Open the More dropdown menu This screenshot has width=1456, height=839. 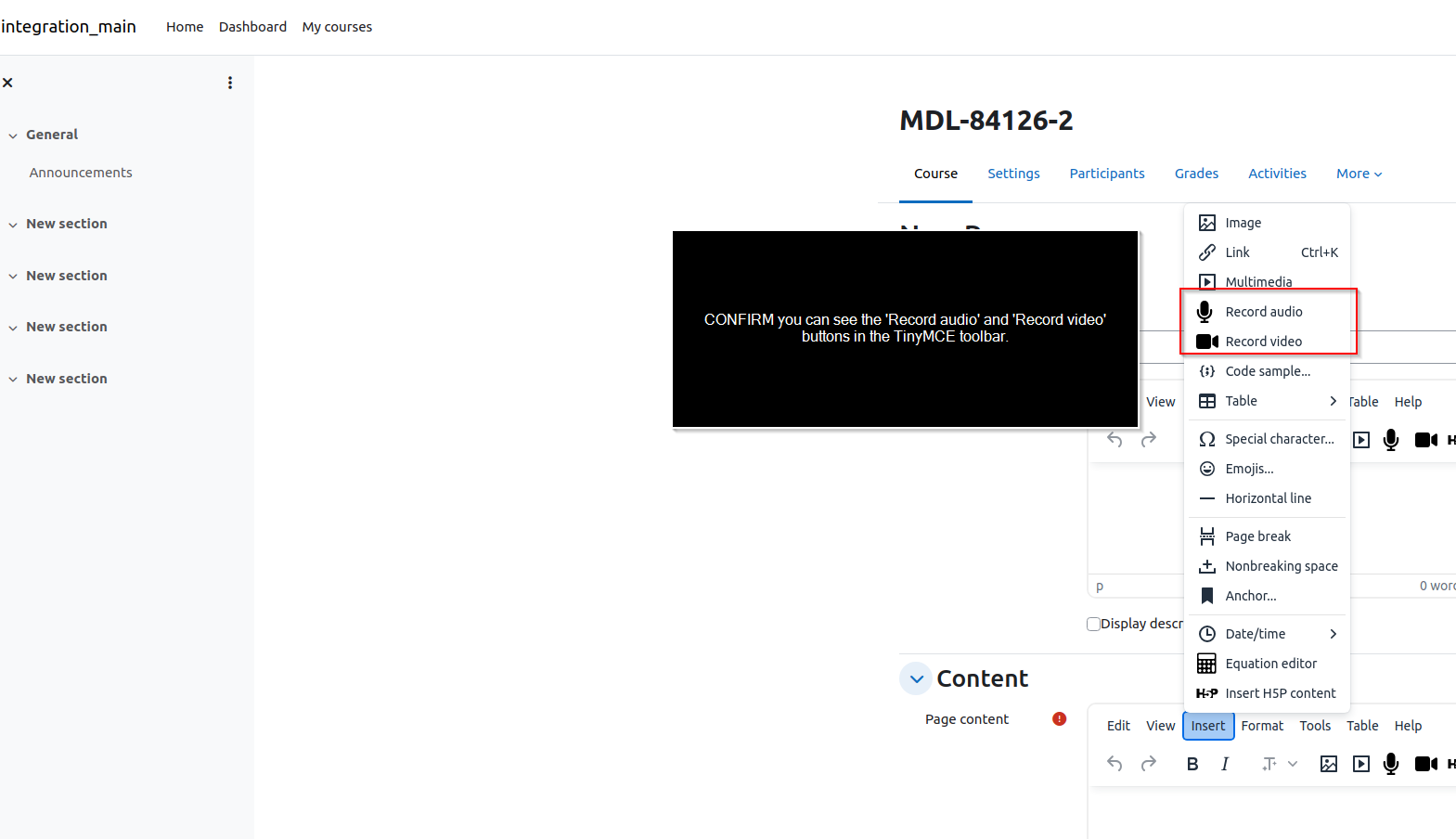(x=1359, y=174)
